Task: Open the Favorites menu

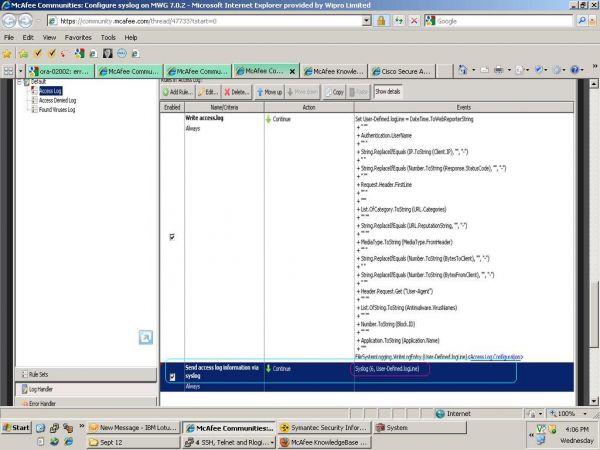Action: coord(78,38)
